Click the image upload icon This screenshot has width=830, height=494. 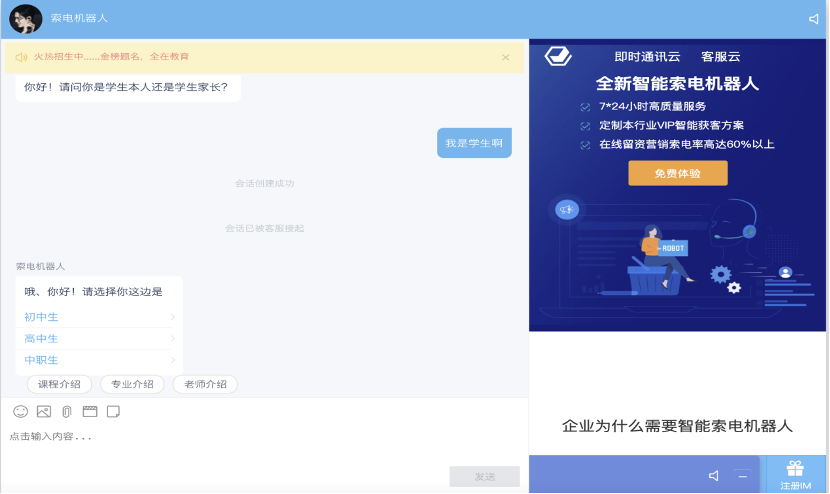(x=43, y=411)
